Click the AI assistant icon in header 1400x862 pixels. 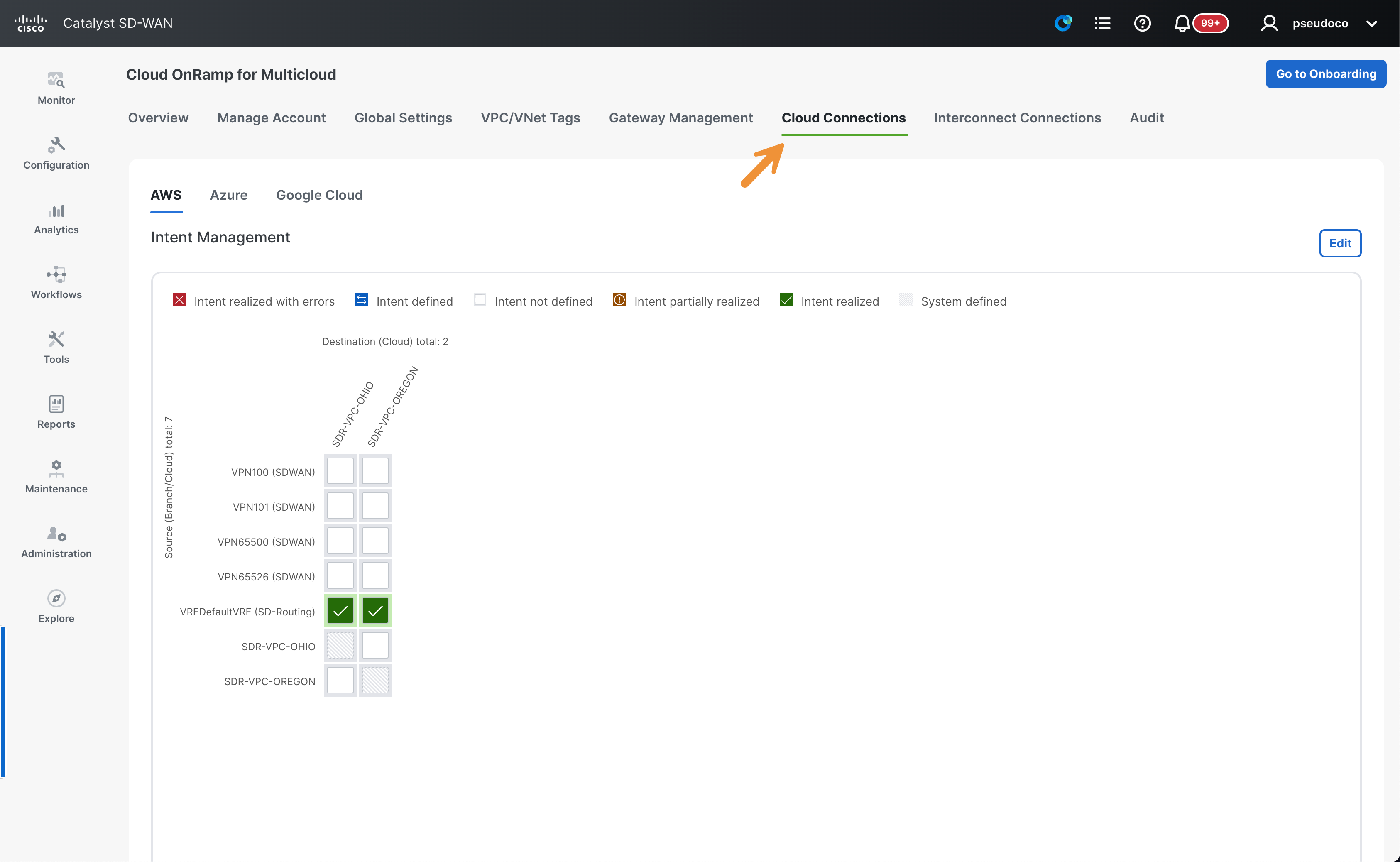point(1062,23)
